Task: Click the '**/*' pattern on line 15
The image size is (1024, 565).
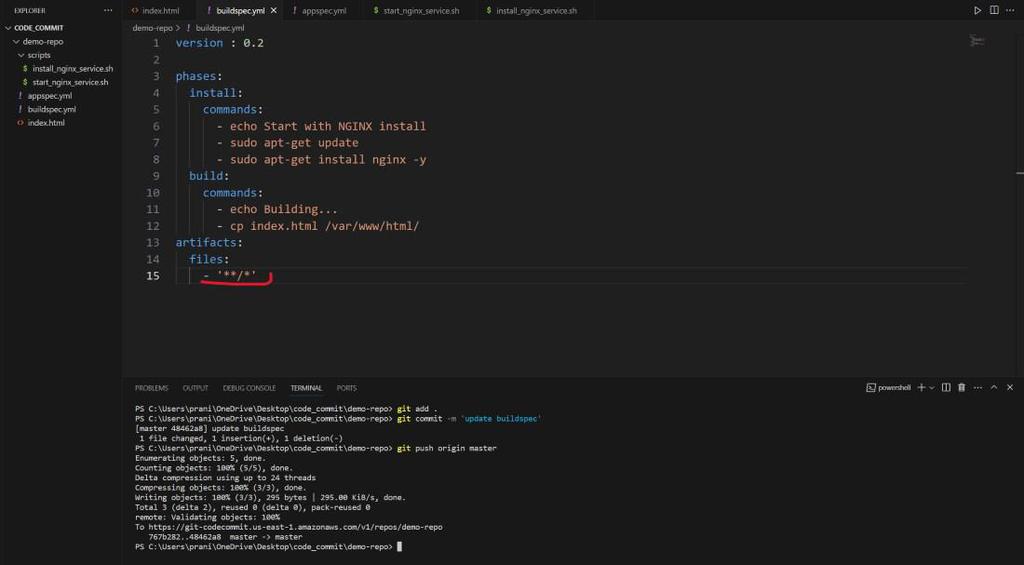Action: point(237,276)
